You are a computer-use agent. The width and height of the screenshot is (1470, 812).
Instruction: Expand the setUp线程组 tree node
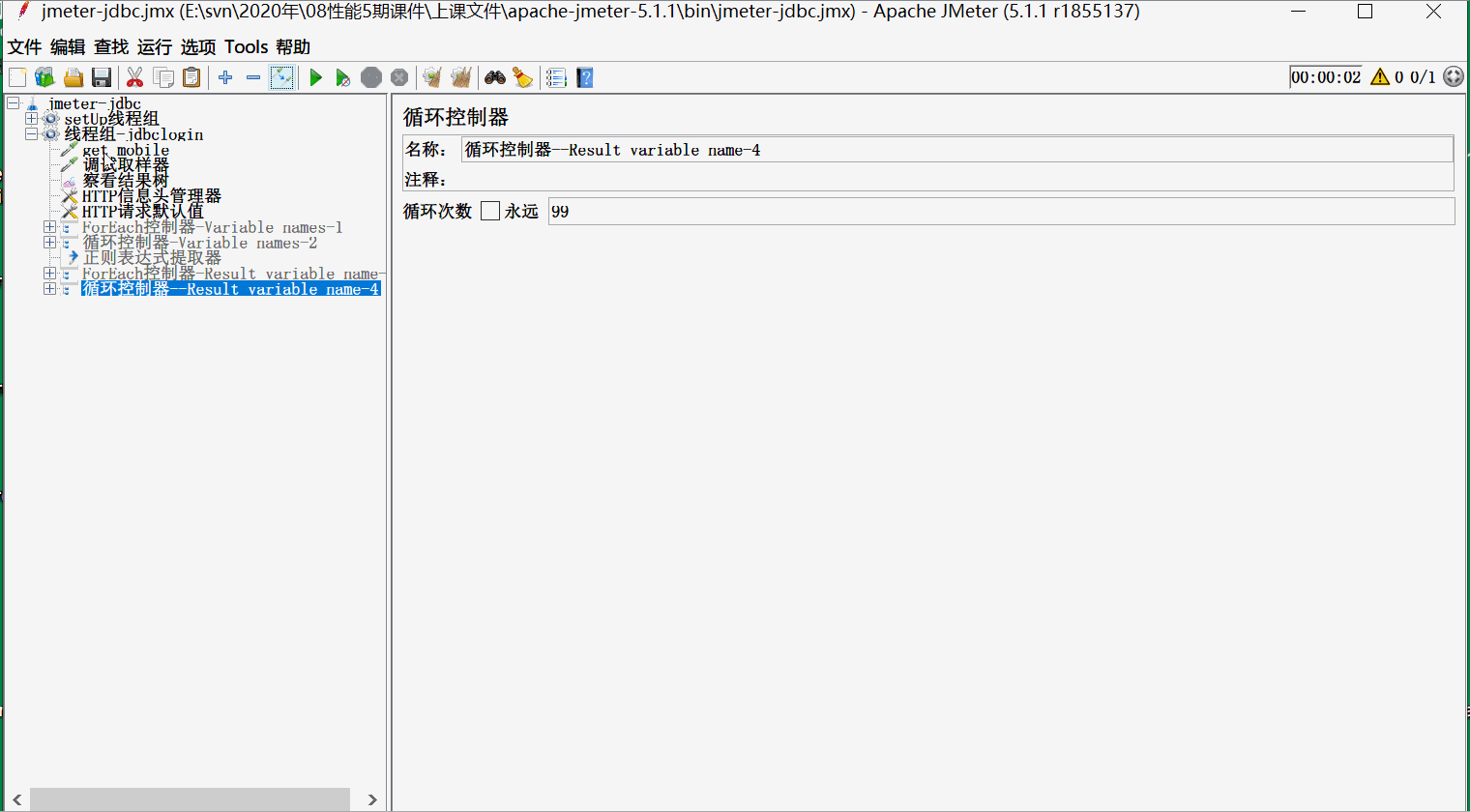[x=32, y=119]
